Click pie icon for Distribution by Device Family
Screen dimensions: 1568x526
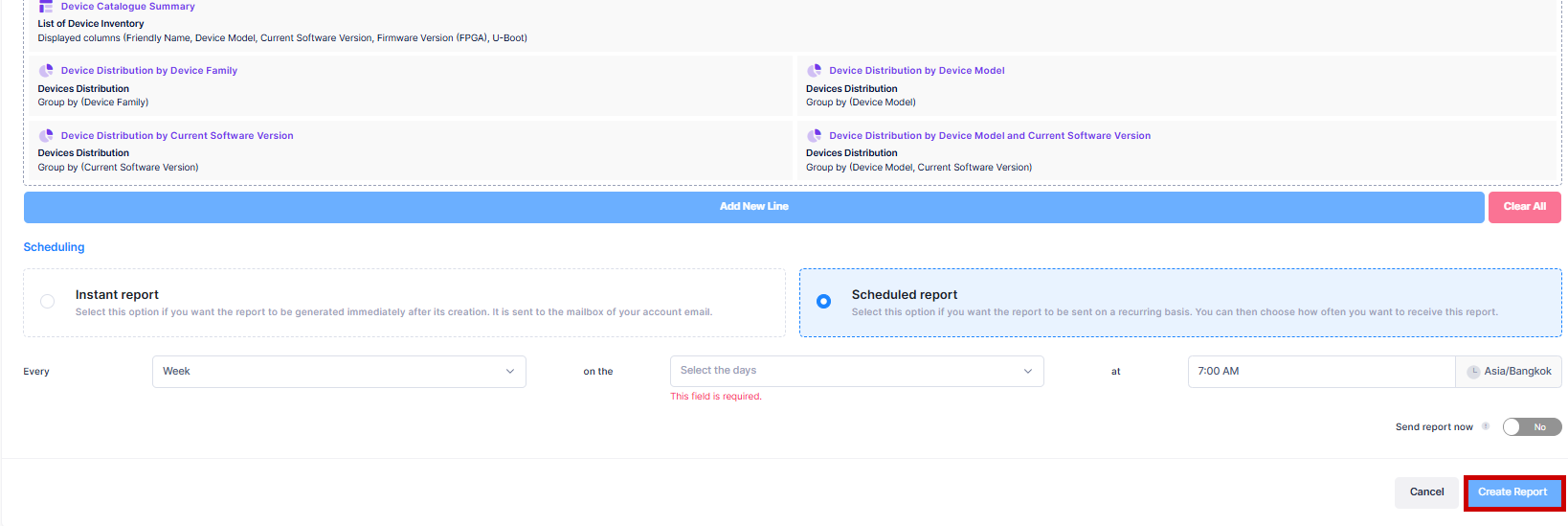click(46, 71)
